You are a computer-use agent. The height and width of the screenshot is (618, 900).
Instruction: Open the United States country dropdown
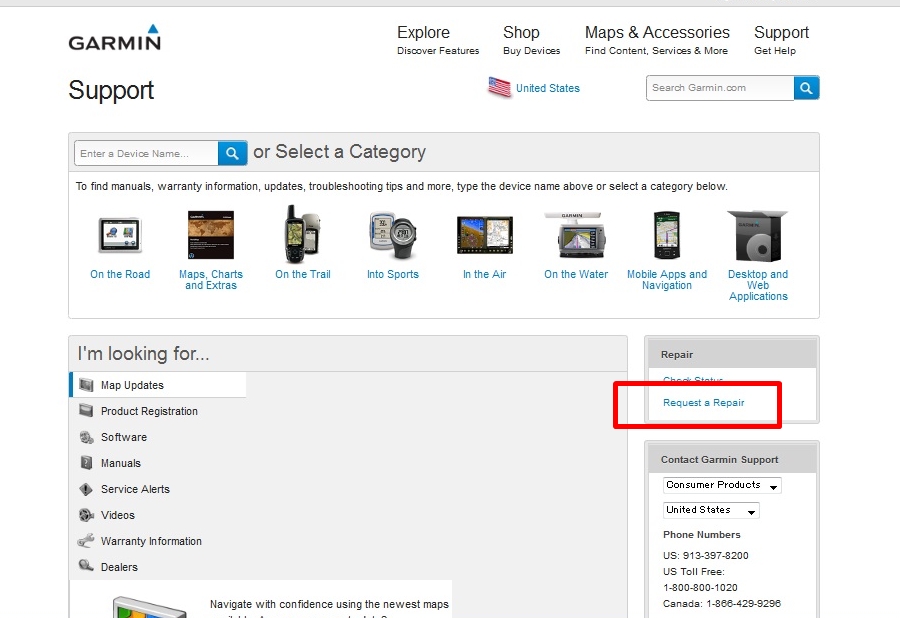click(711, 510)
